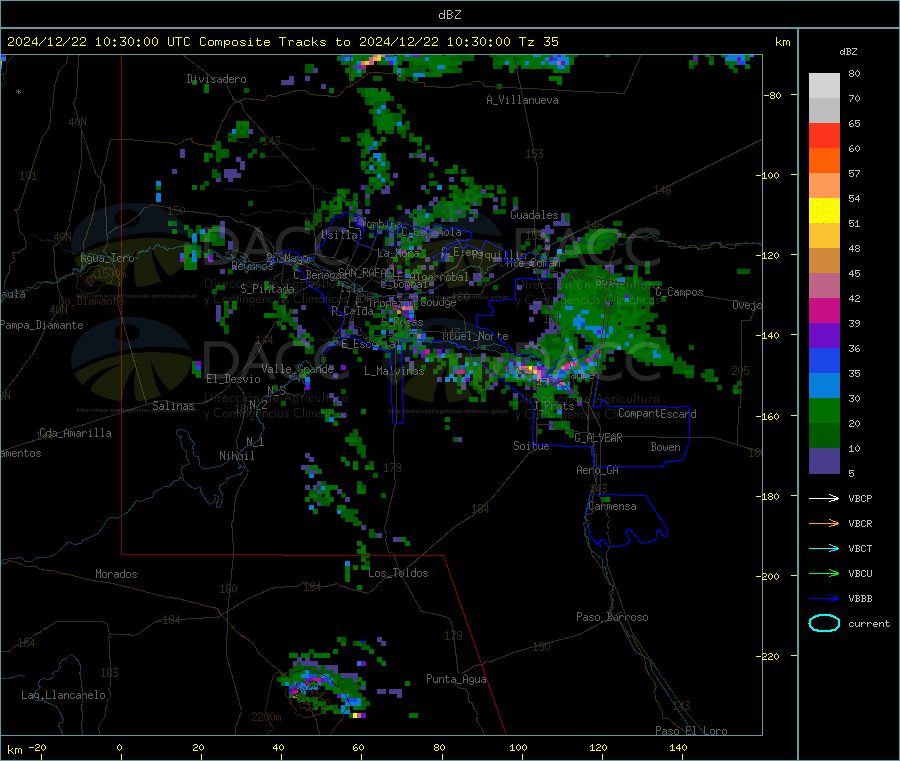Screen dimensions: 900x761
Task: Click the Nihuil map label
Action: pyautogui.click(x=237, y=456)
